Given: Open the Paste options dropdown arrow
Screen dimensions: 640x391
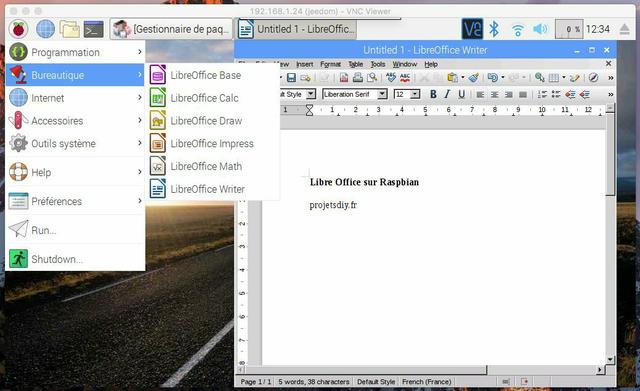Looking at the screenshot, I should (x=462, y=77).
